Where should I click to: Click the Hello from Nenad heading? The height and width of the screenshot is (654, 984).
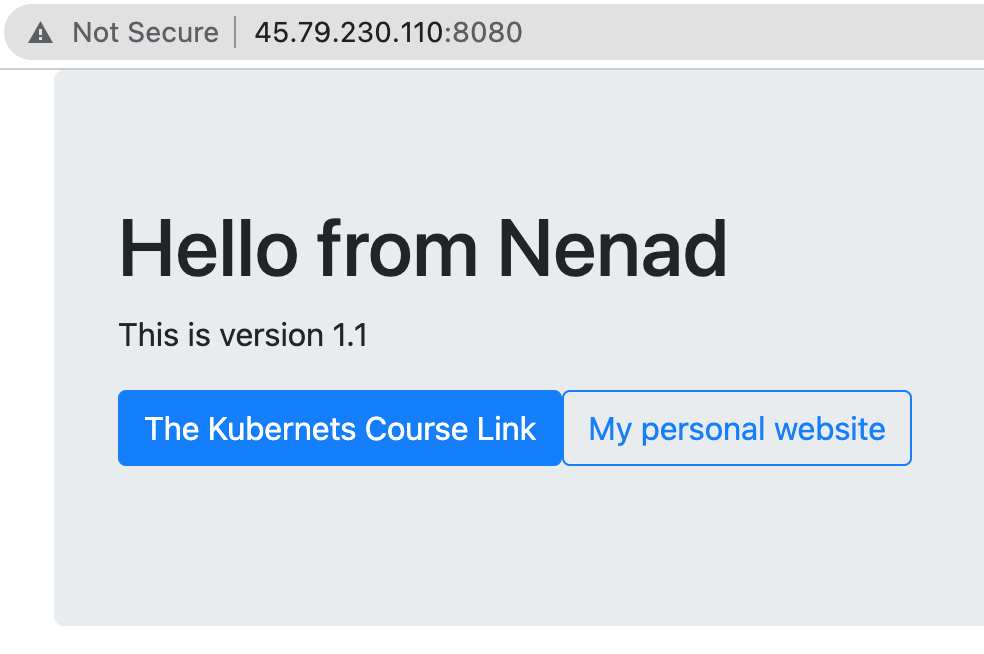point(424,249)
